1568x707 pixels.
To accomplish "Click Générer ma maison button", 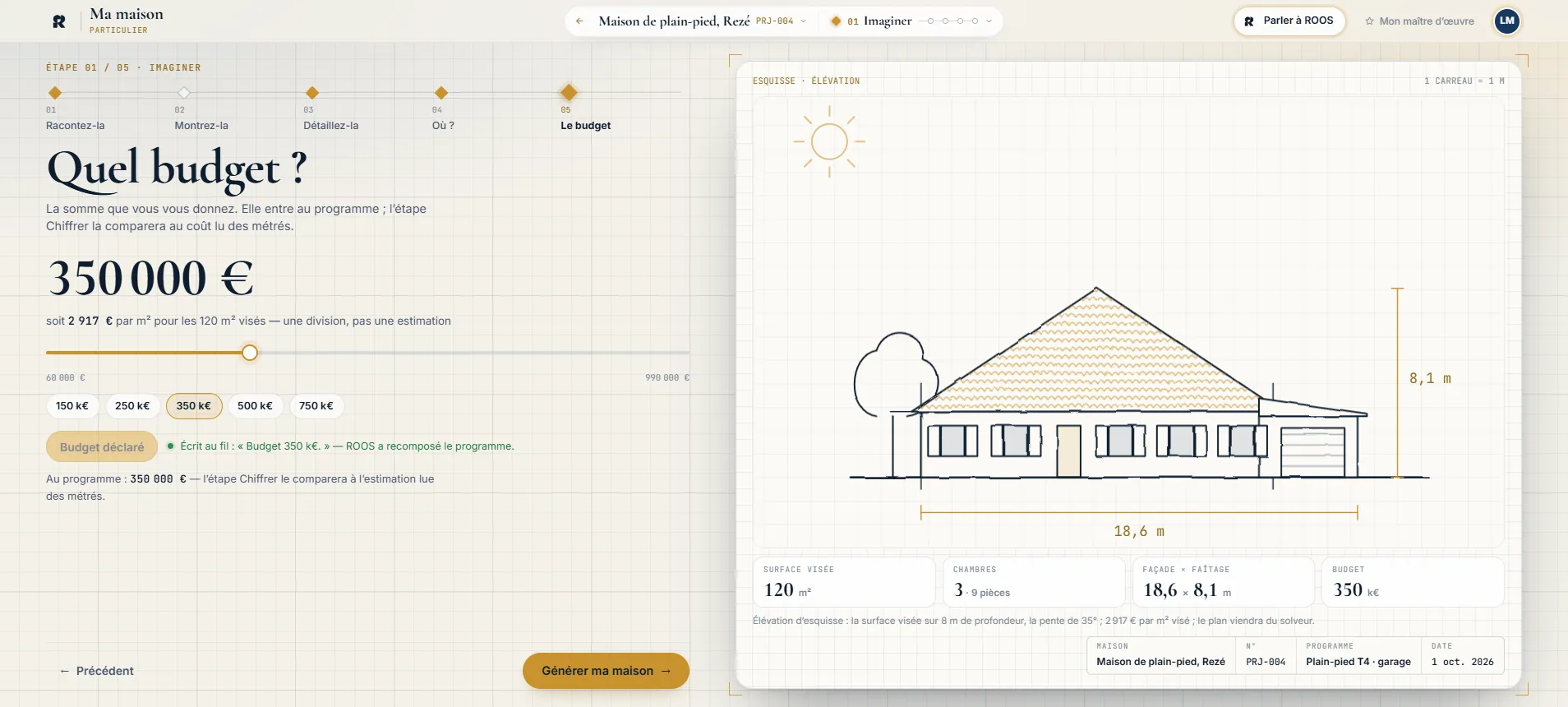I will pos(606,671).
